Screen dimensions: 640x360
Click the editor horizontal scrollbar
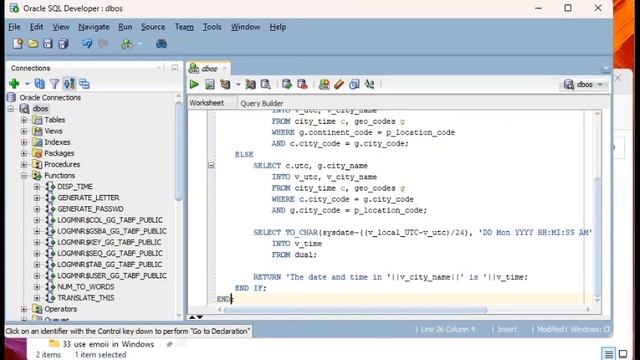(355, 310)
